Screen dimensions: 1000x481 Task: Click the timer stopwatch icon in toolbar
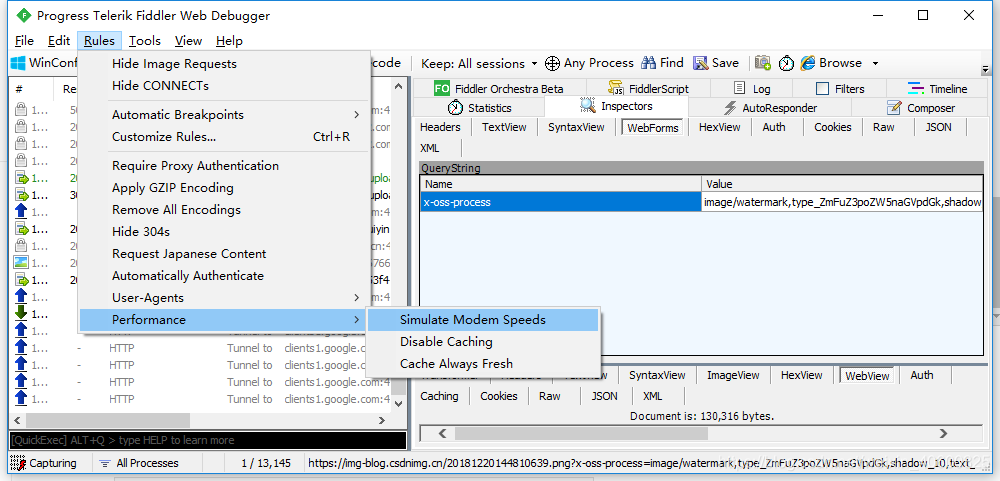point(786,63)
